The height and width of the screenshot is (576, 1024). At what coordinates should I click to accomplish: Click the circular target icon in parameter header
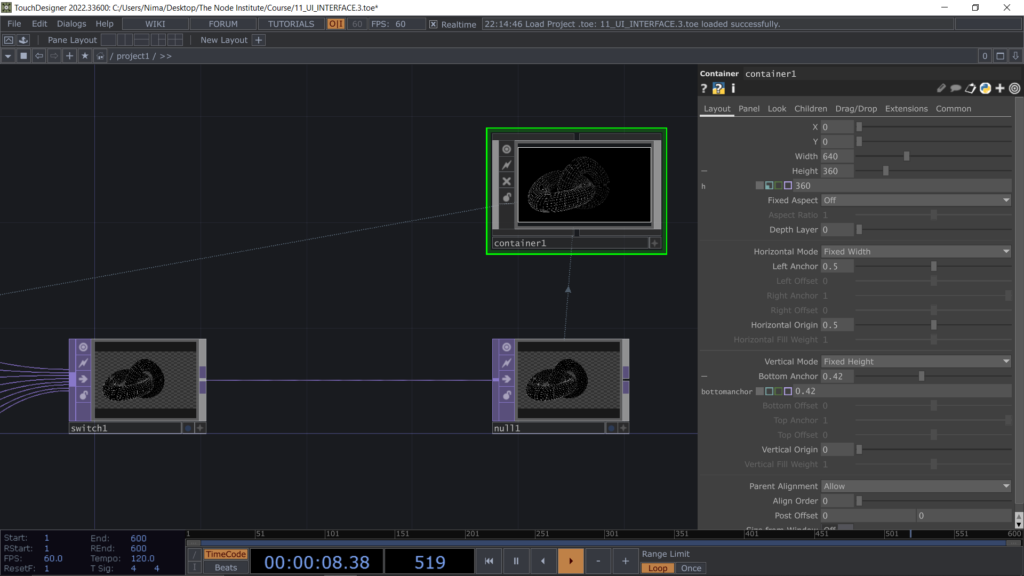[1014, 88]
